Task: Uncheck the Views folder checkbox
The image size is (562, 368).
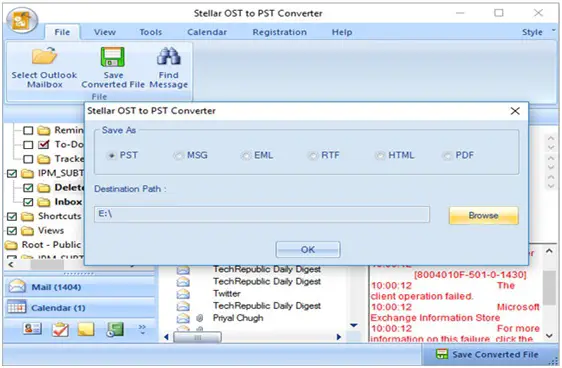Action: pos(12,231)
